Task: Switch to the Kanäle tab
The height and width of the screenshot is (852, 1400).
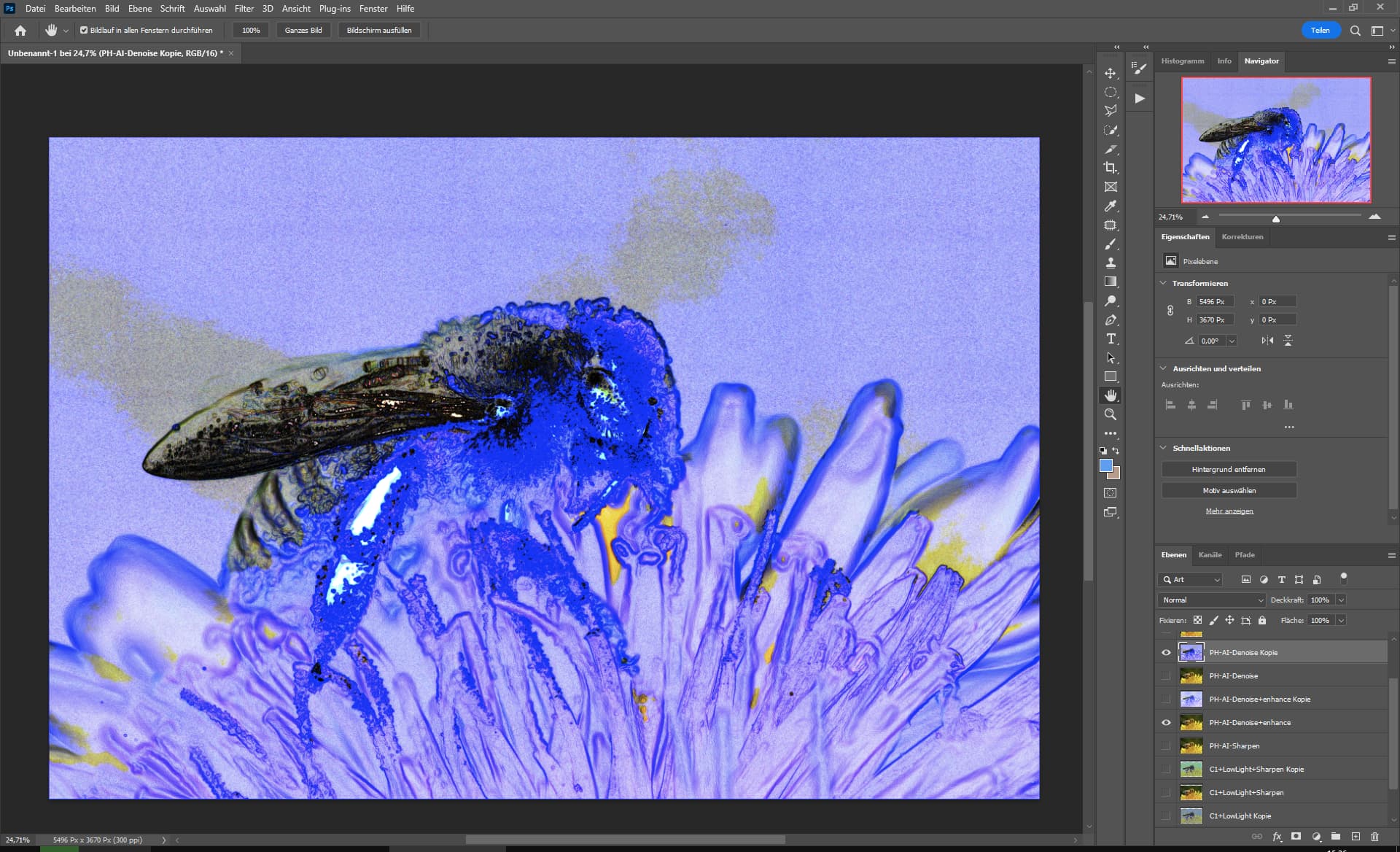Action: tap(1209, 555)
